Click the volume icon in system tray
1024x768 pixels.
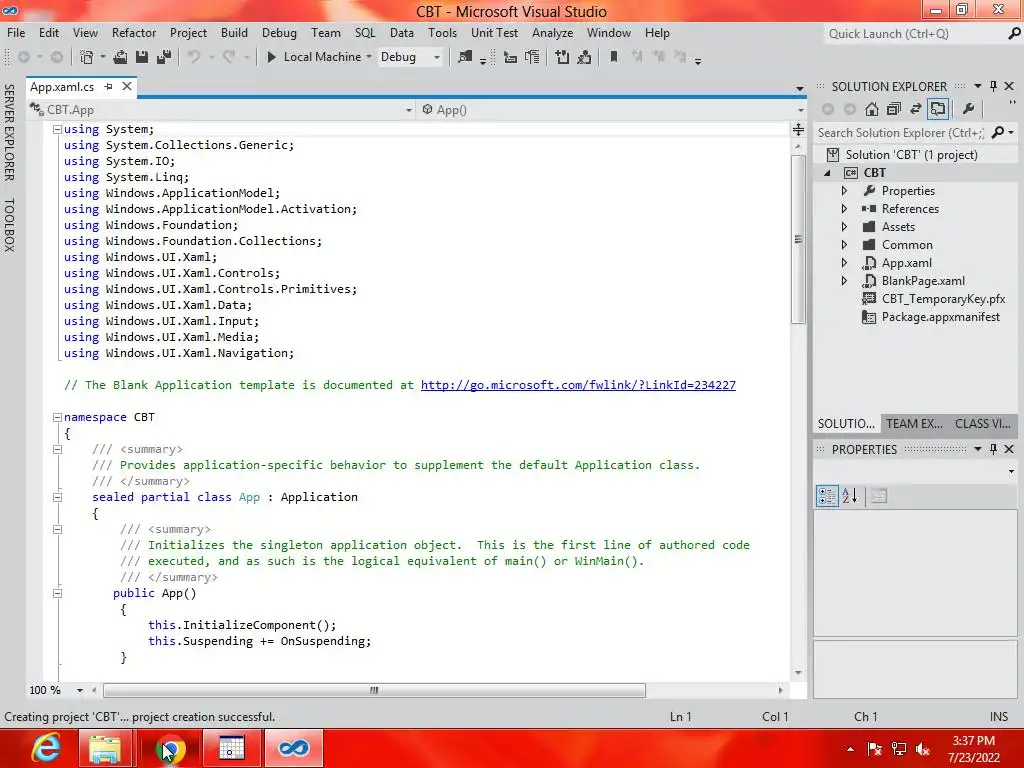coord(923,749)
